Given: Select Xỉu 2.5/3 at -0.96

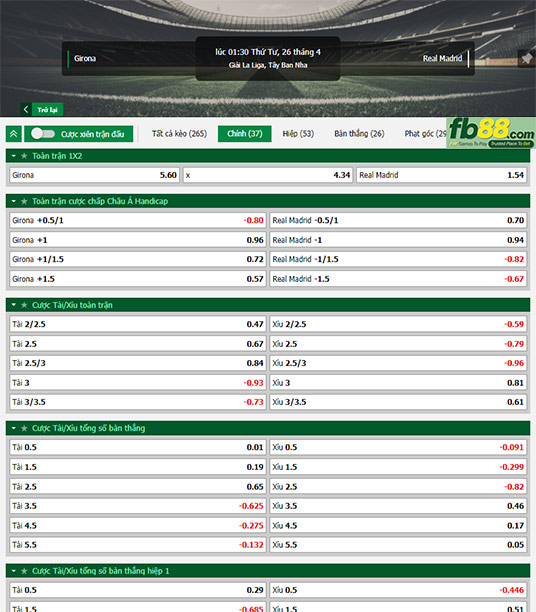Looking at the screenshot, I should (398, 363).
